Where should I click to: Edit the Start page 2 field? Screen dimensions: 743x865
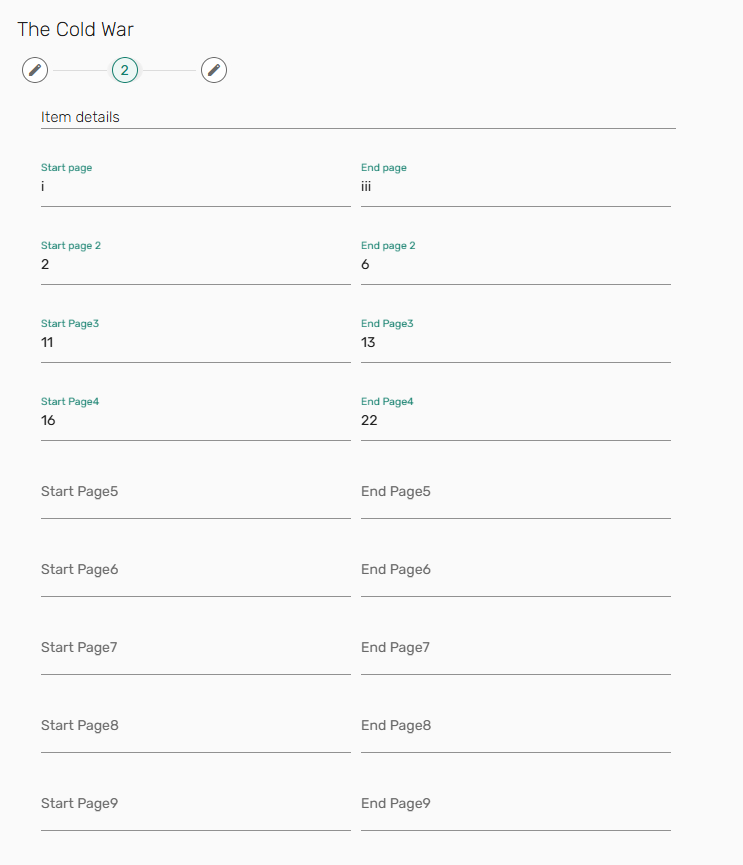(195, 265)
